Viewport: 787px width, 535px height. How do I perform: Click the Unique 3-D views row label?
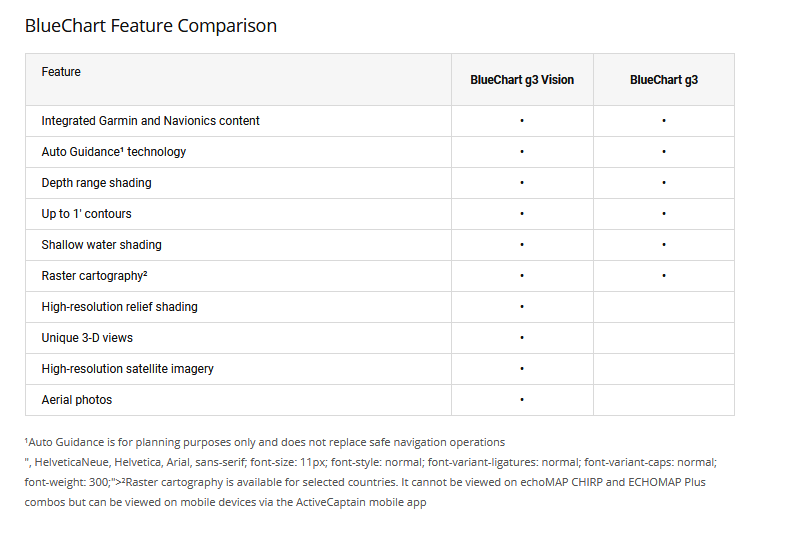[87, 338]
